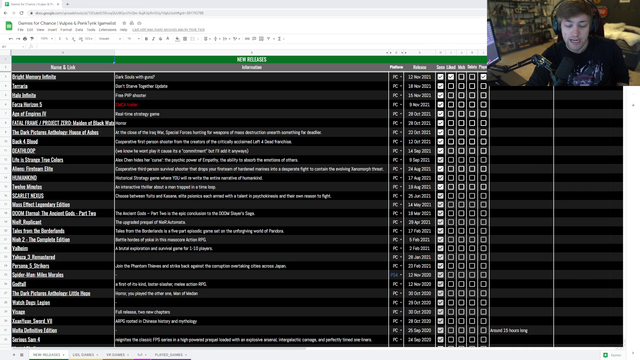
Task: Toggle Liked checkbox for Watch Dogs Legion
Action: pyautogui.click(x=451, y=302)
